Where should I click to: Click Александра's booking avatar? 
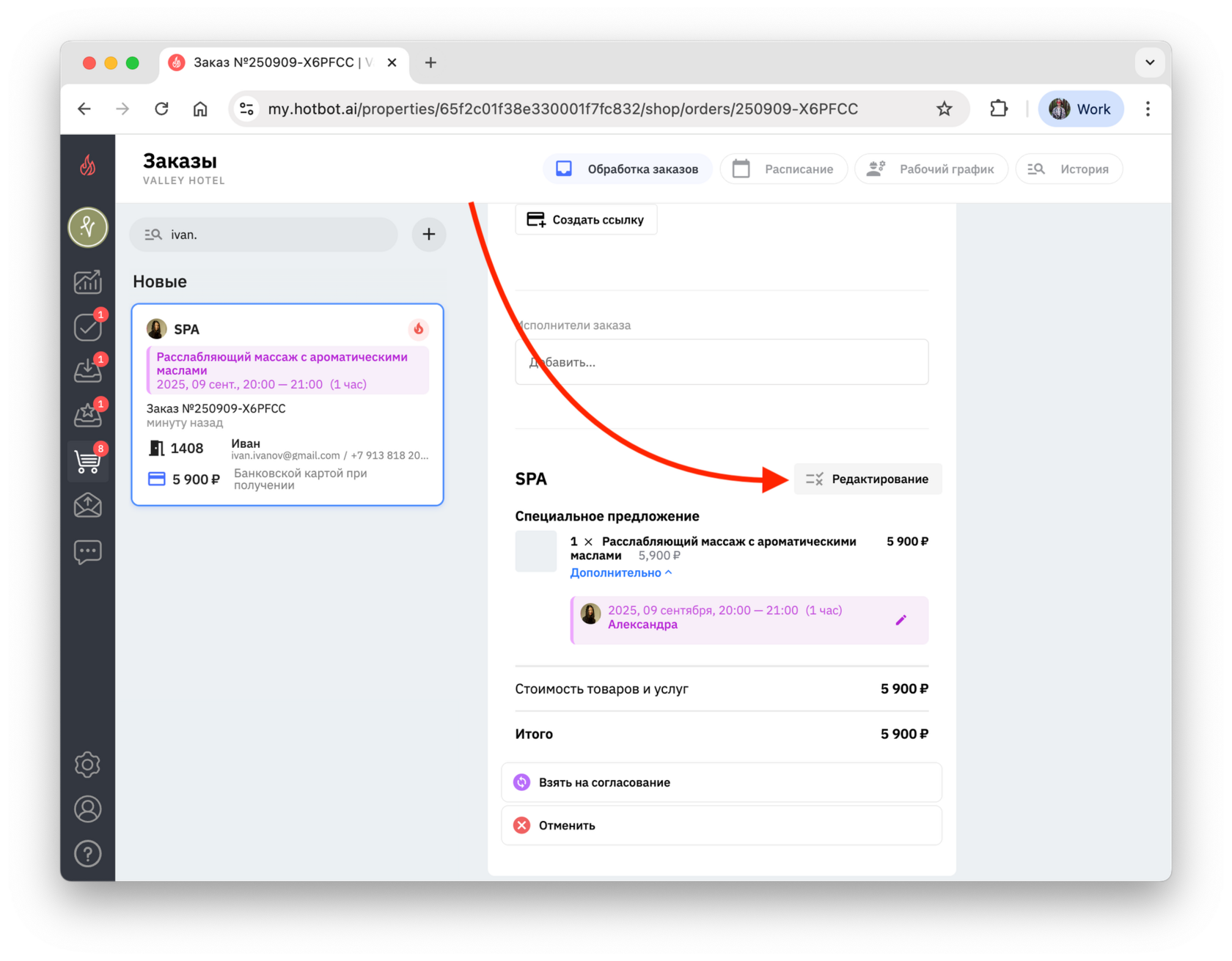coord(590,614)
